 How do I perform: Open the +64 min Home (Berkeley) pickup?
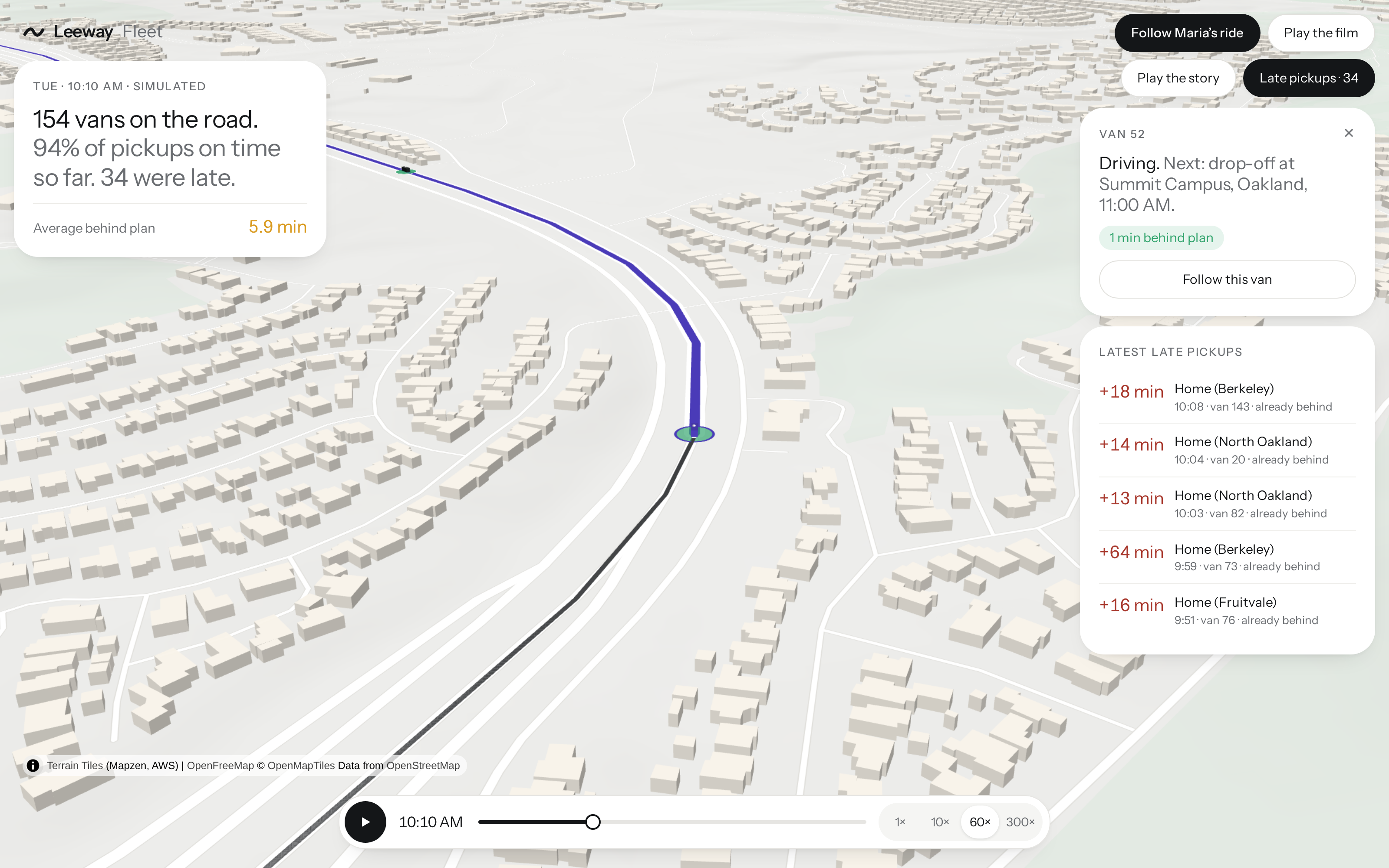click(1227, 557)
